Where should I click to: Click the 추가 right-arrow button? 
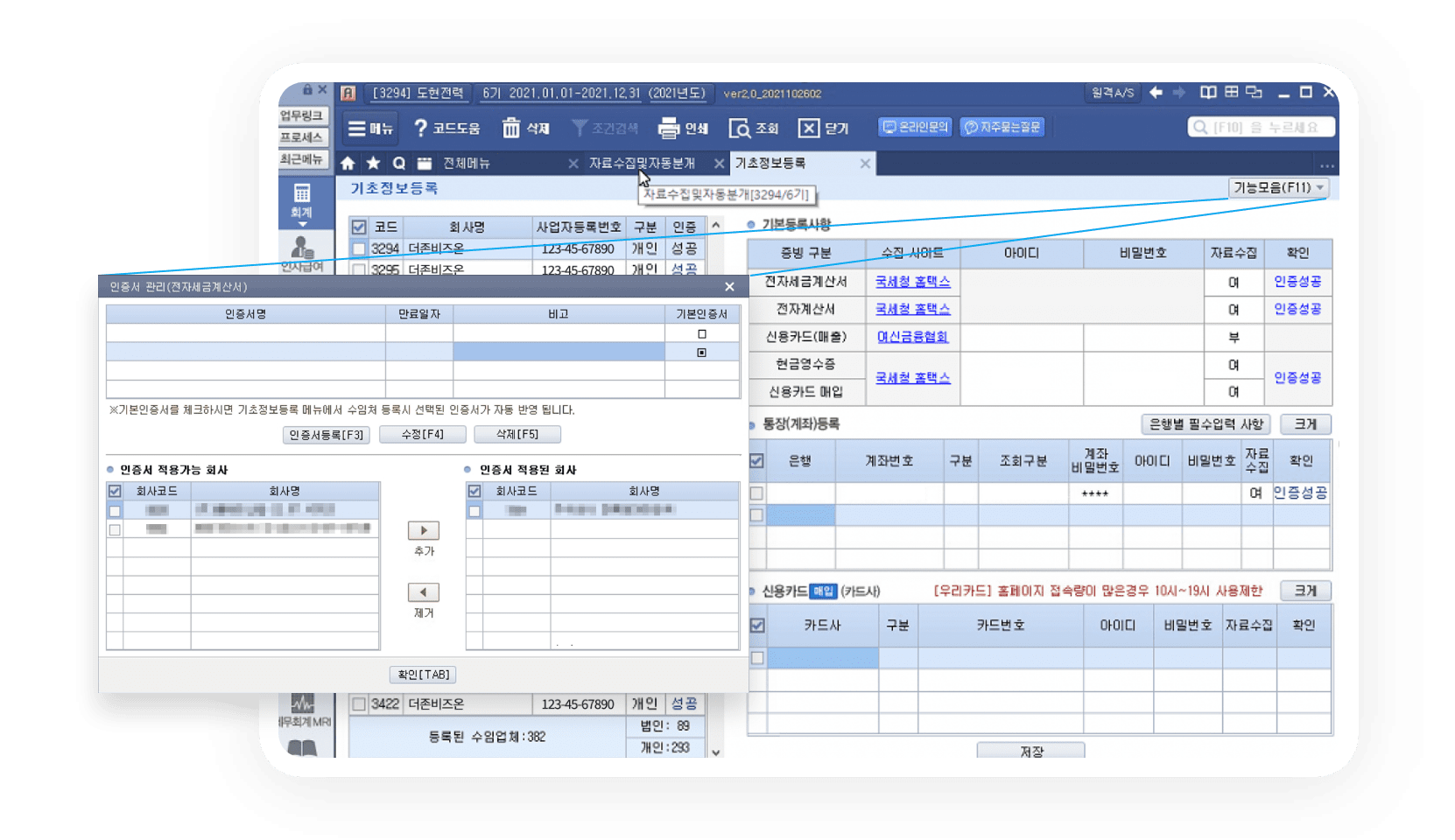pos(424,530)
